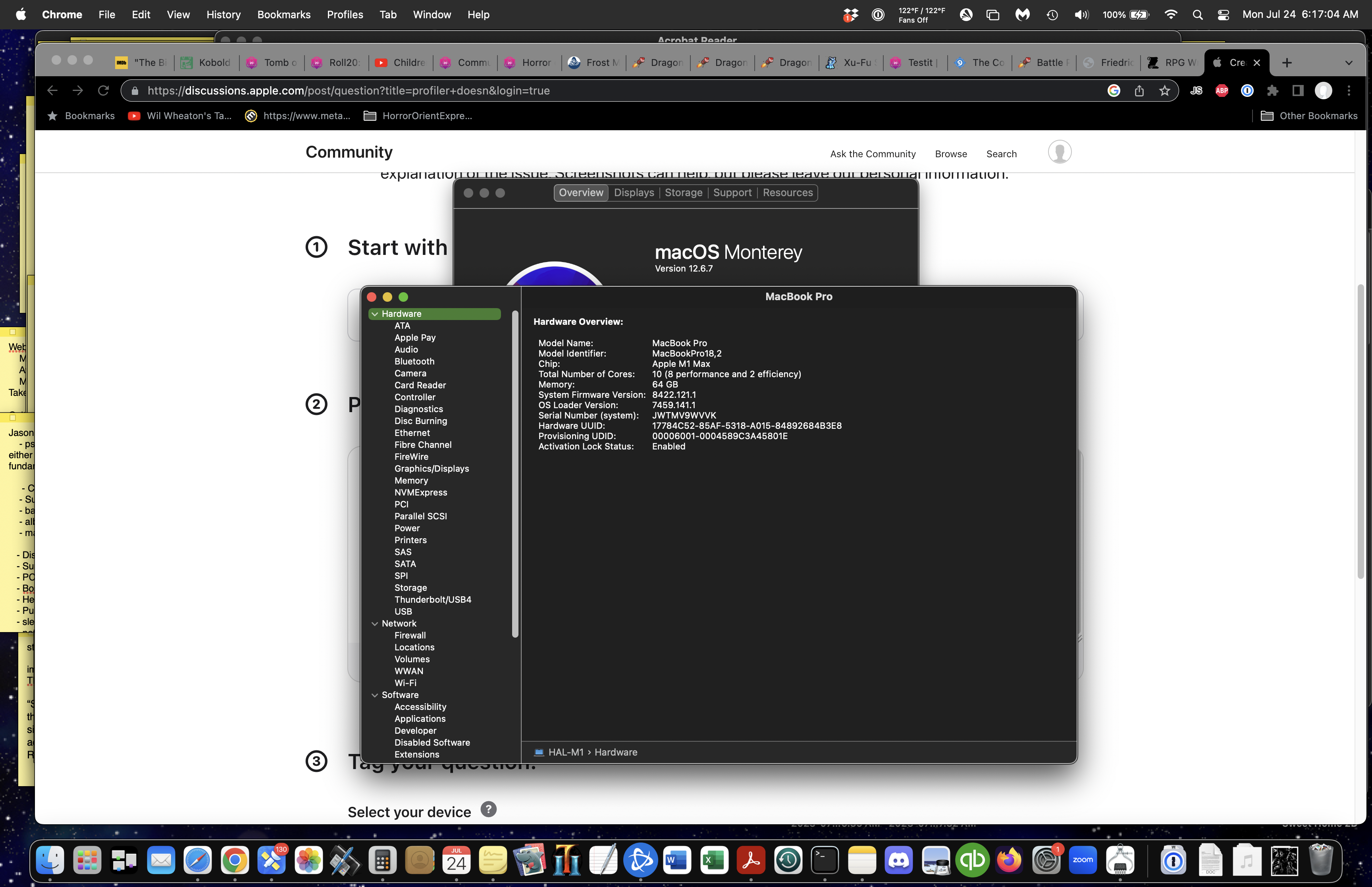Click the Chrome reload page icon

pyautogui.click(x=103, y=91)
